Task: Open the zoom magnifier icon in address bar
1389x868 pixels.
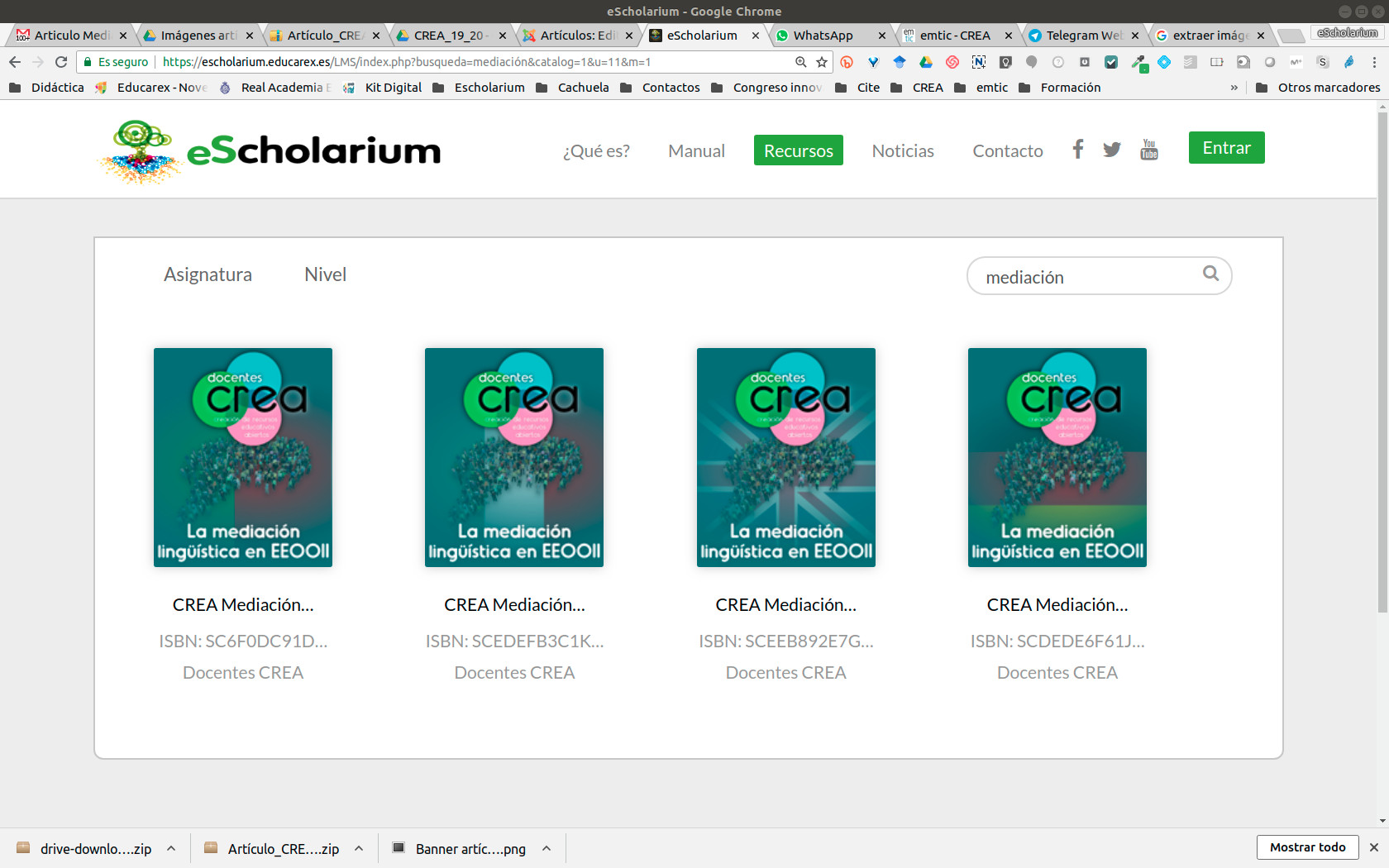Action: pyautogui.click(x=800, y=62)
